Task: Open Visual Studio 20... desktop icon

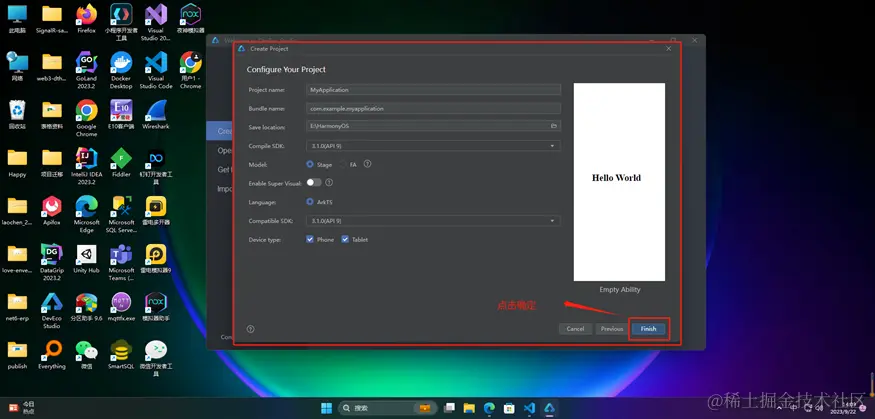Action: tap(156, 22)
